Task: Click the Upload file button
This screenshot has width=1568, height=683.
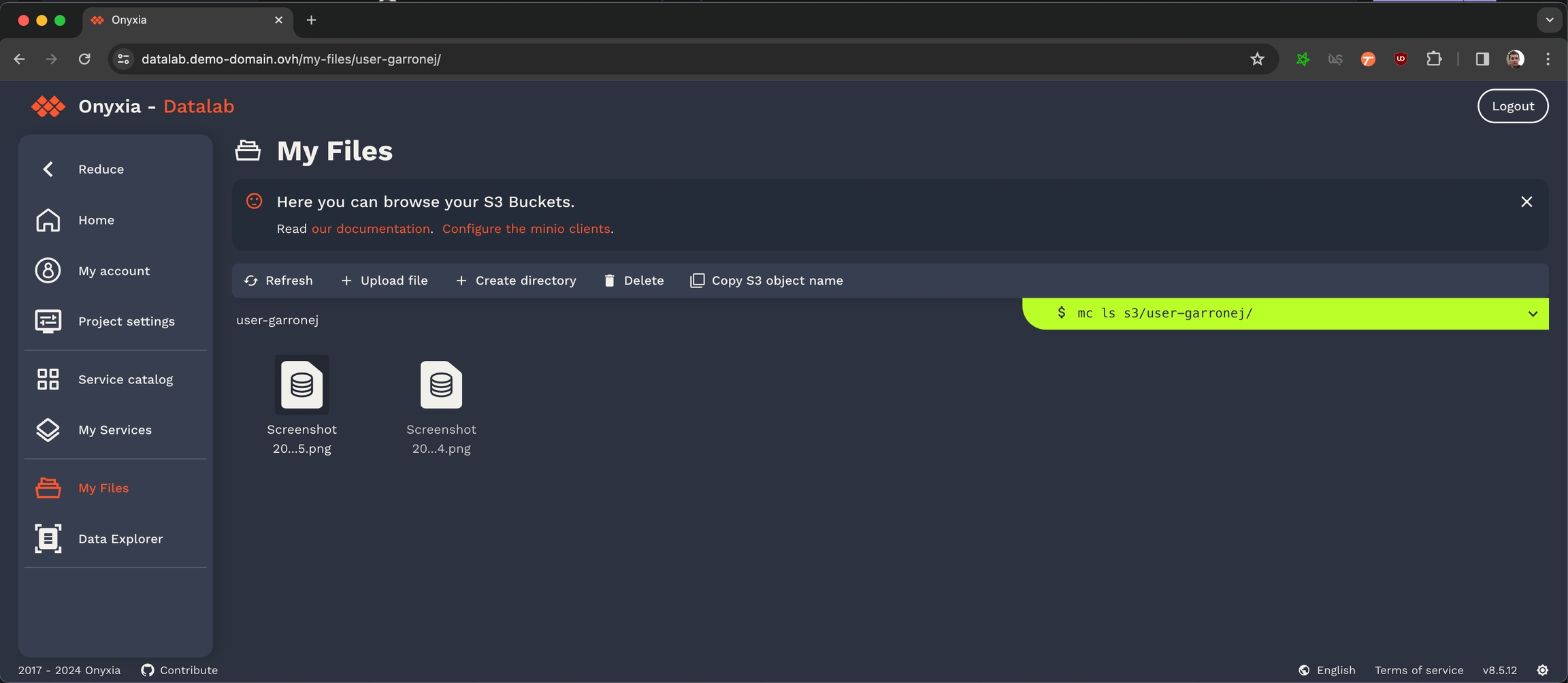Action: [x=385, y=281]
